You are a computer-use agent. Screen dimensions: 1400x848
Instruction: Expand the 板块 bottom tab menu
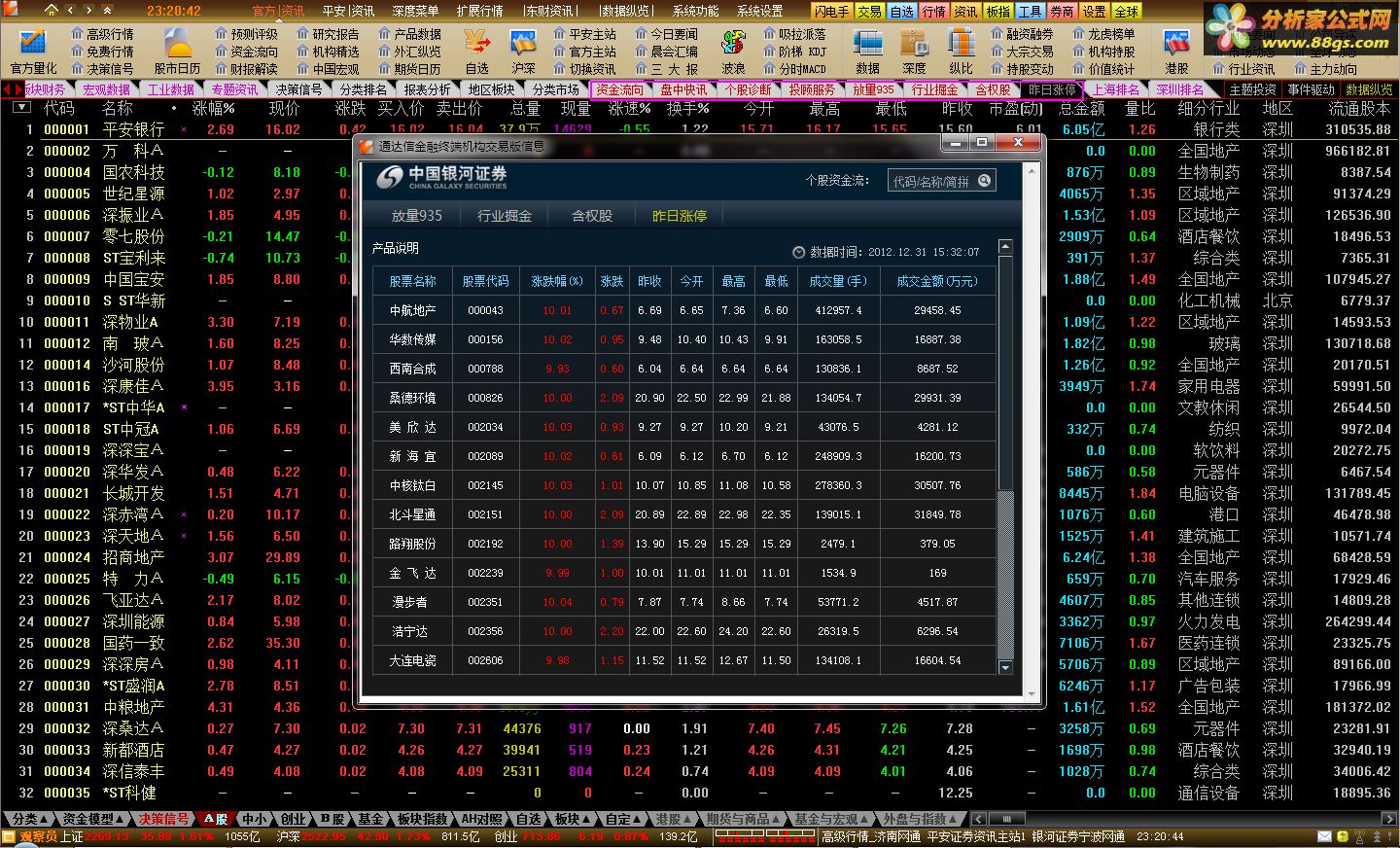(573, 819)
